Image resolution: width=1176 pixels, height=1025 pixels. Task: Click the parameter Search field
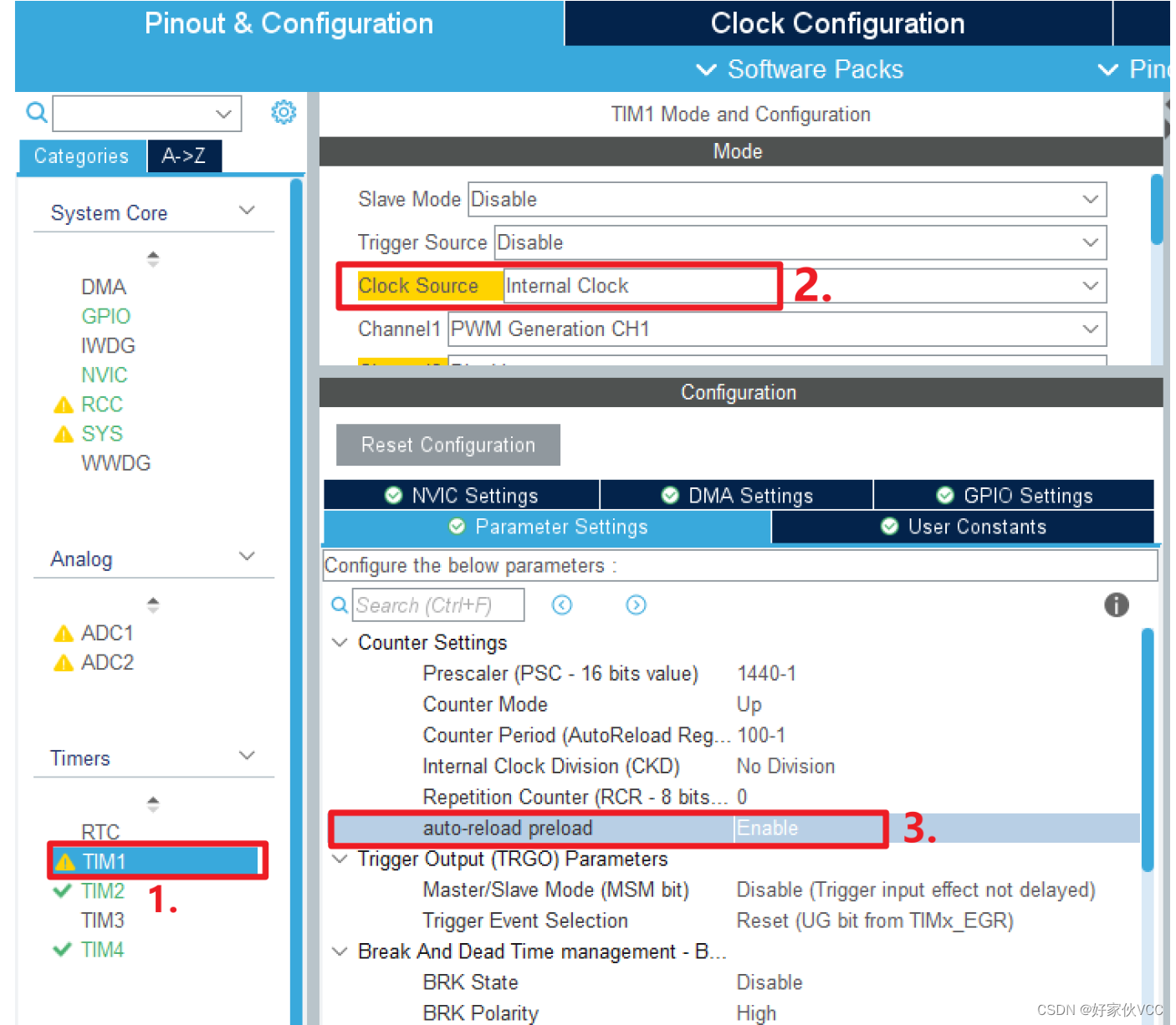pos(438,605)
